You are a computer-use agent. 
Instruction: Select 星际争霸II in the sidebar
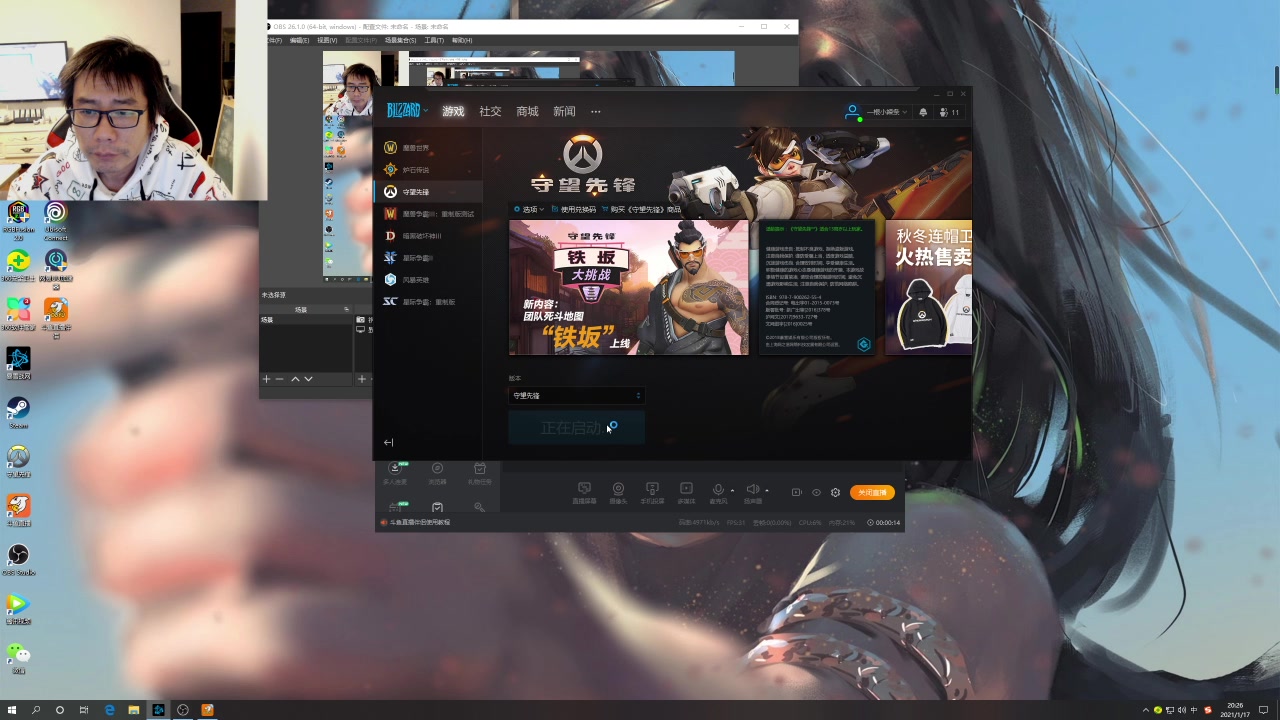click(x=428, y=258)
